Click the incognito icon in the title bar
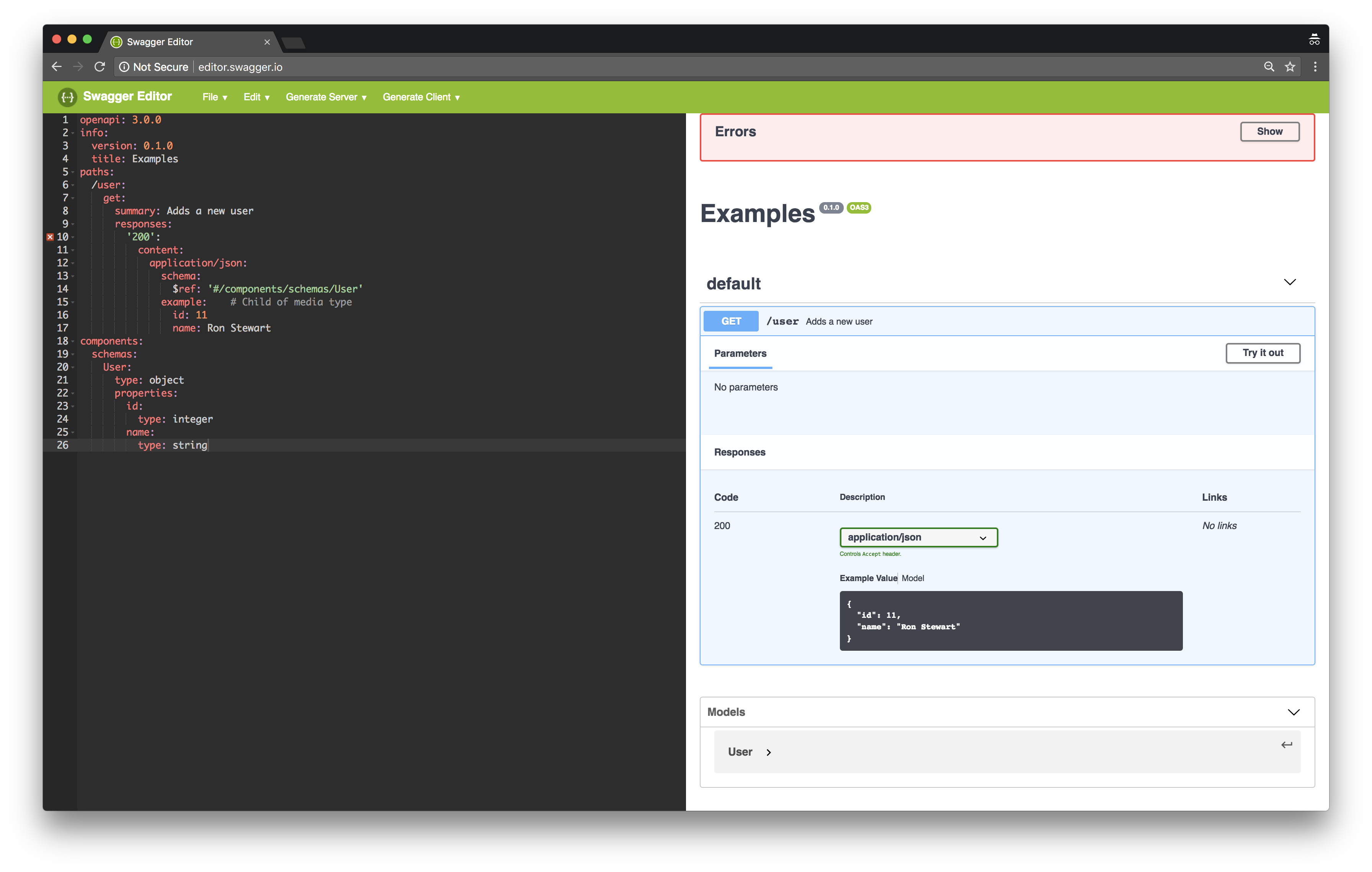Screen dimensions: 1372x872 pos(1314,39)
